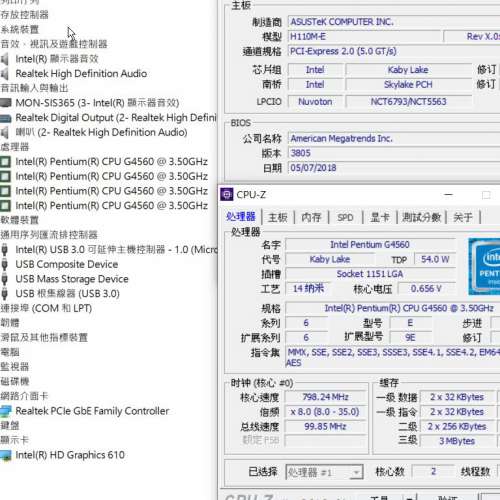This screenshot has height=500, width=500.
Task: Select the 喇叭 (2- Realtek) device
Action: coord(101,132)
